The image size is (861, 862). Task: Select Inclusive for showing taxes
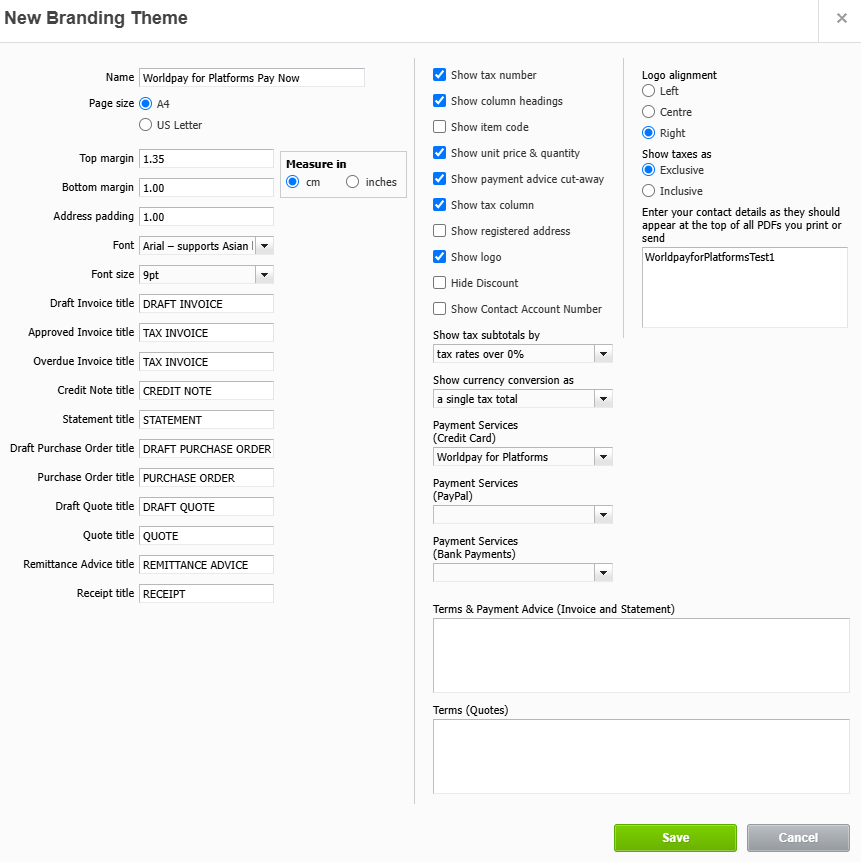(x=649, y=191)
